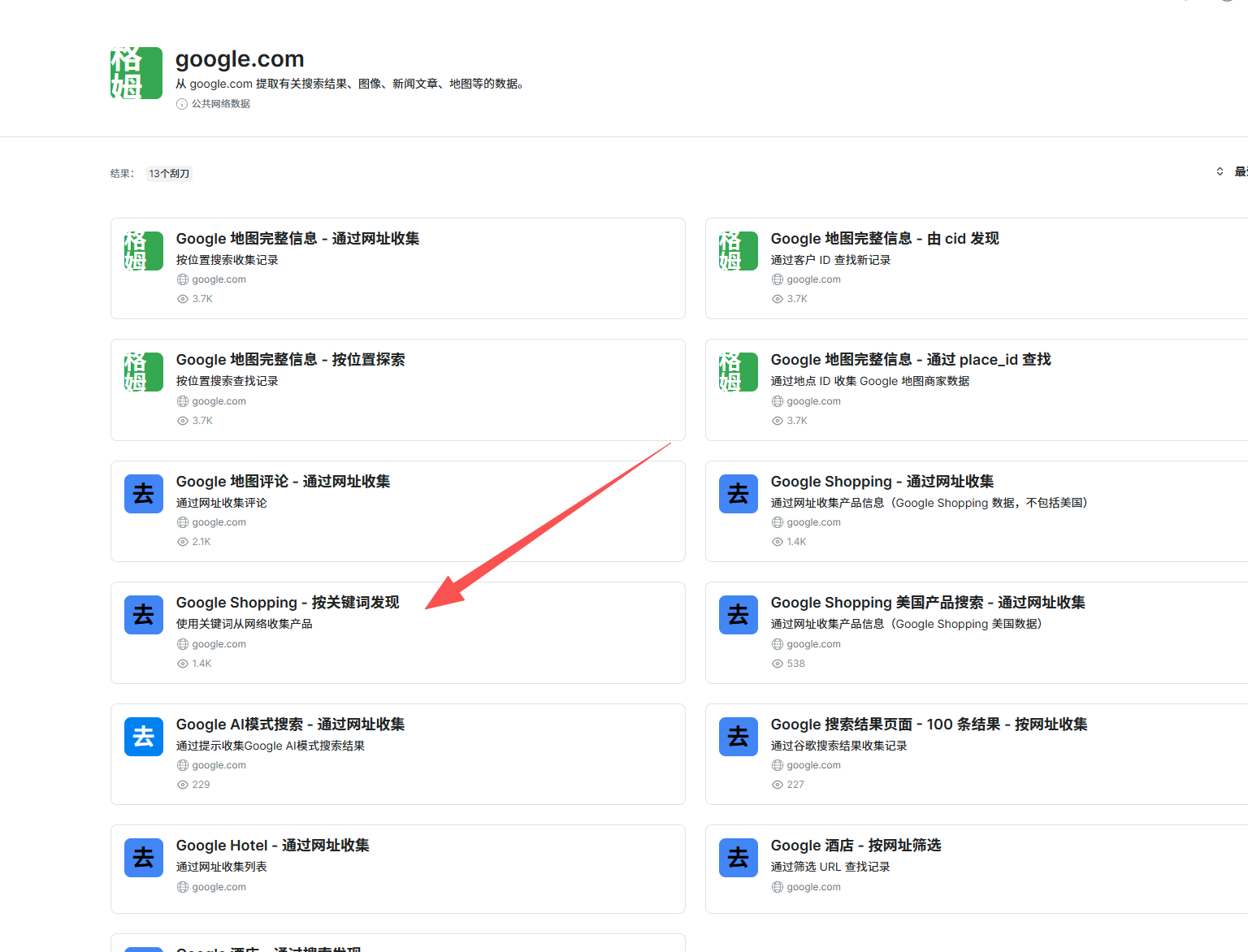Click the green thumbnail on the 按位置探索 card

tap(143, 372)
